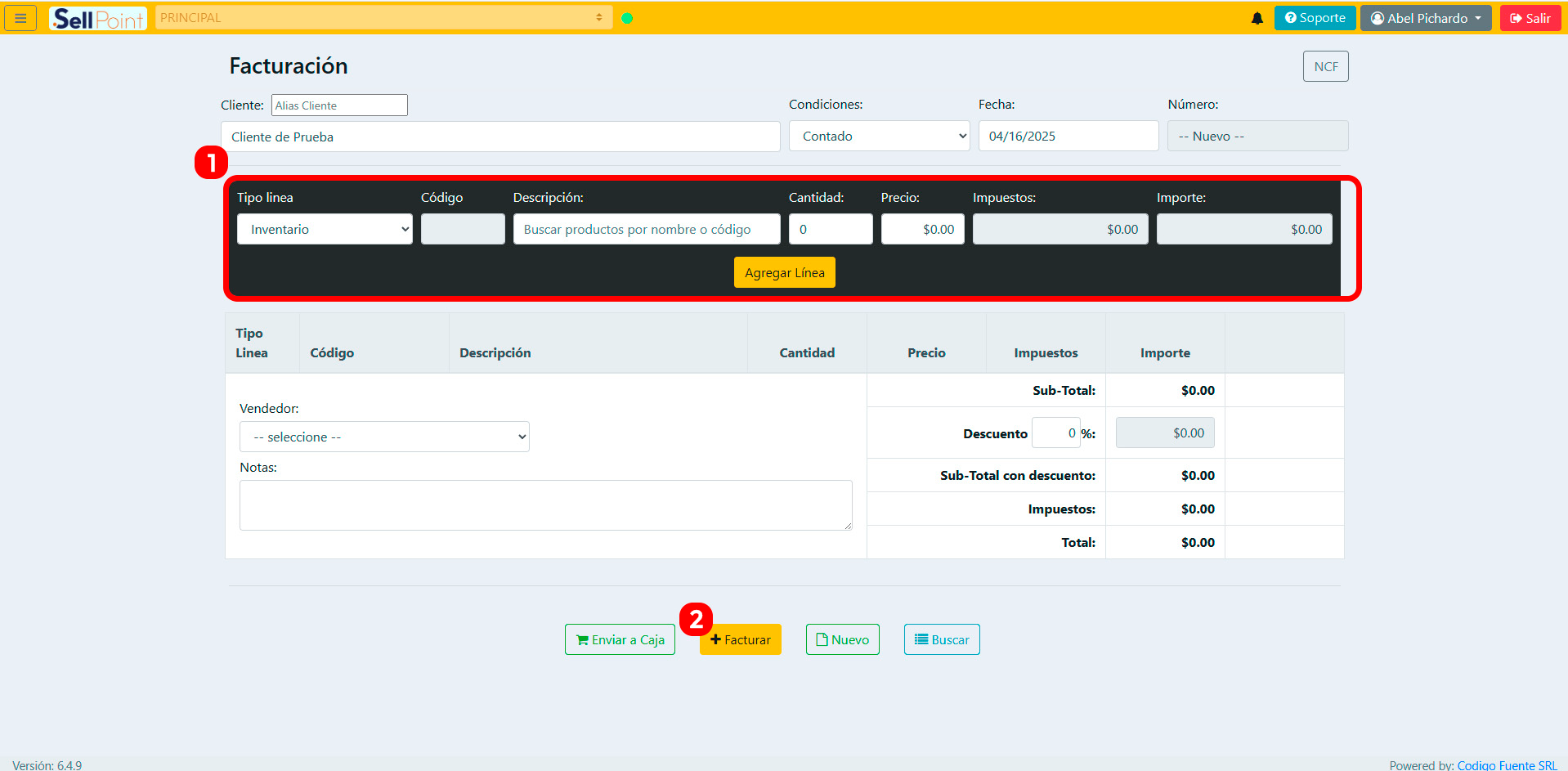Click the Agregar Línea button
The width and height of the screenshot is (1568, 771).
(784, 273)
